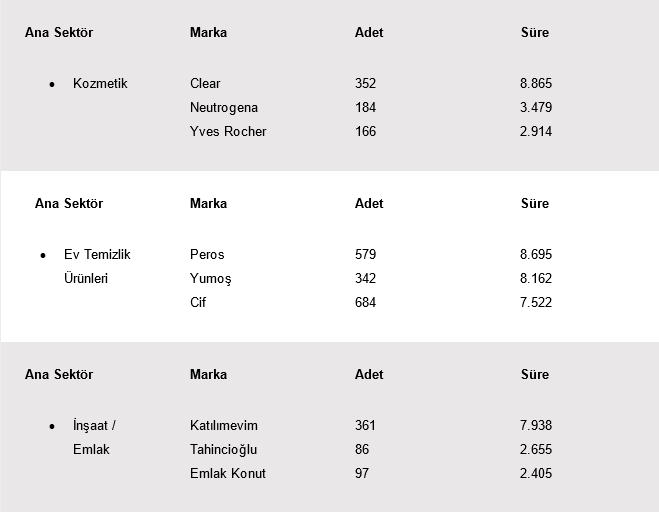Click the Clear duration value 8.865
The width and height of the screenshot is (659, 512).
point(536,83)
